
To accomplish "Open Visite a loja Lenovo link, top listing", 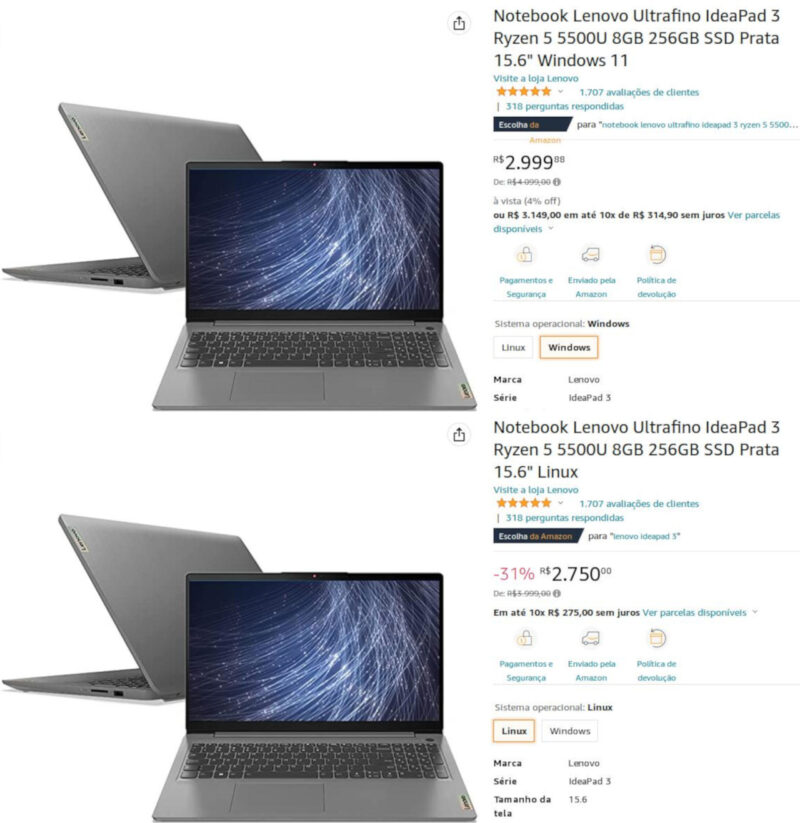I will [535, 78].
